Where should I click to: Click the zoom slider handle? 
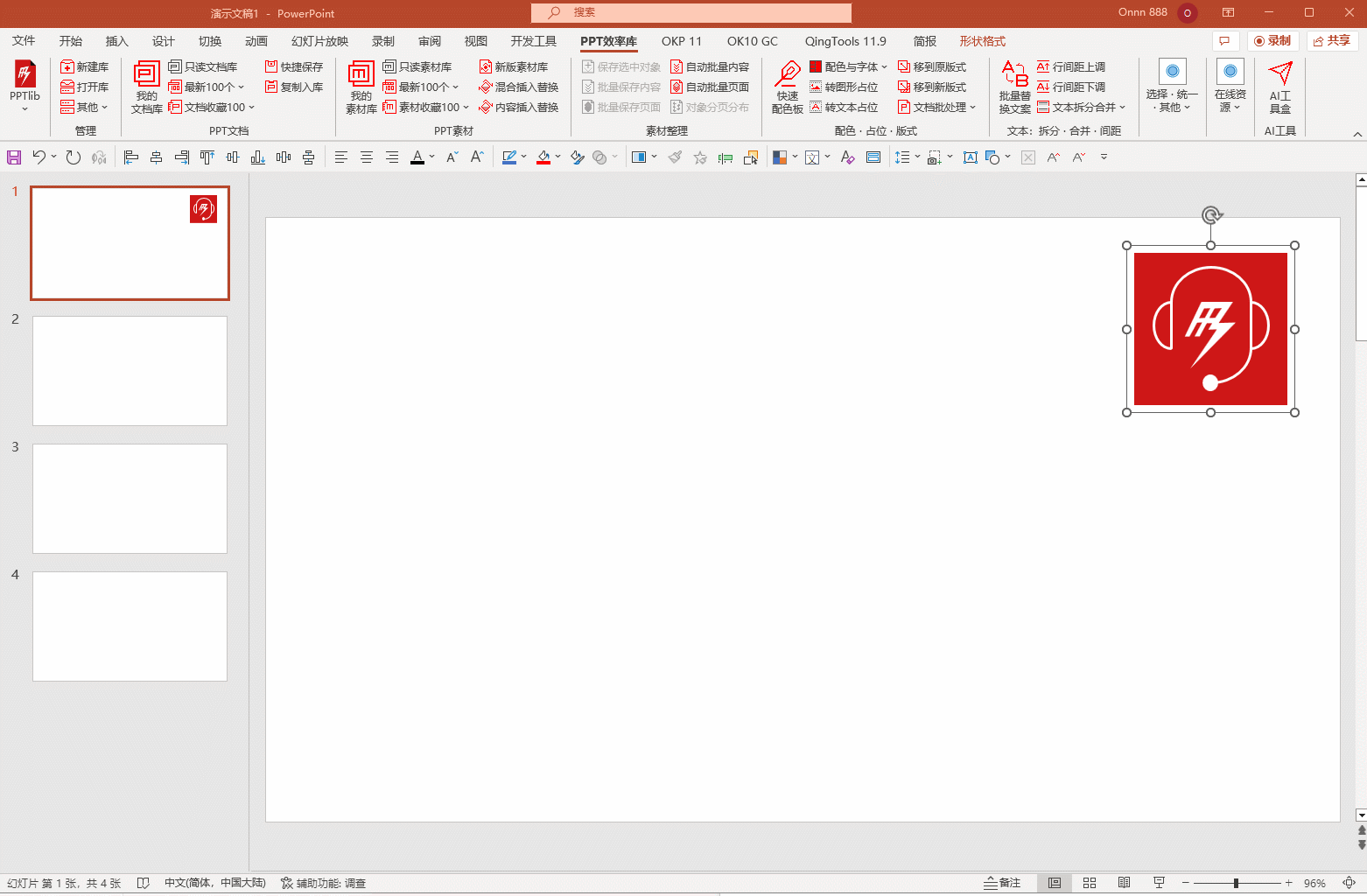tap(1236, 883)
